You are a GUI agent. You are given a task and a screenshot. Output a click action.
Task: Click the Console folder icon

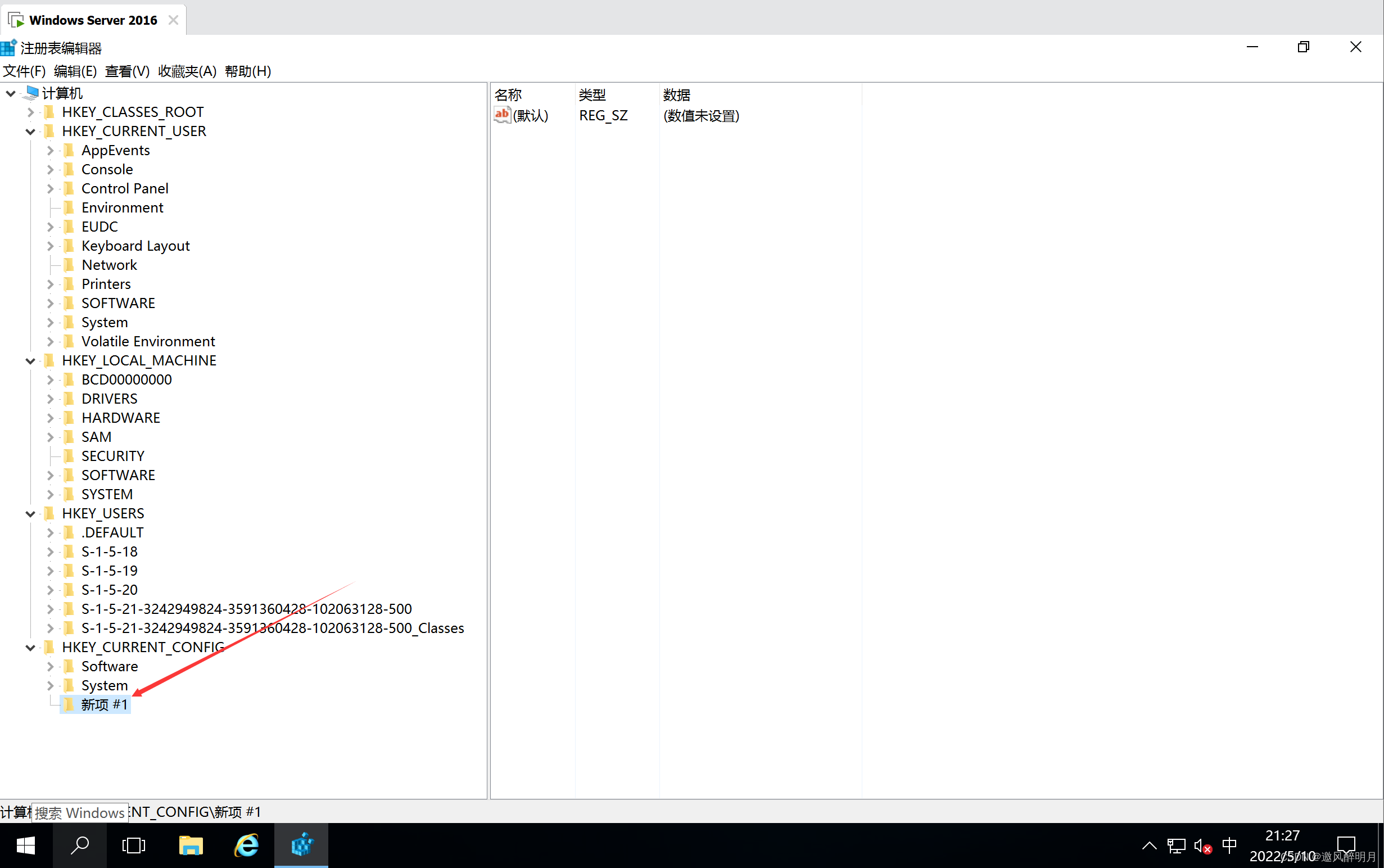click(69, 169)
